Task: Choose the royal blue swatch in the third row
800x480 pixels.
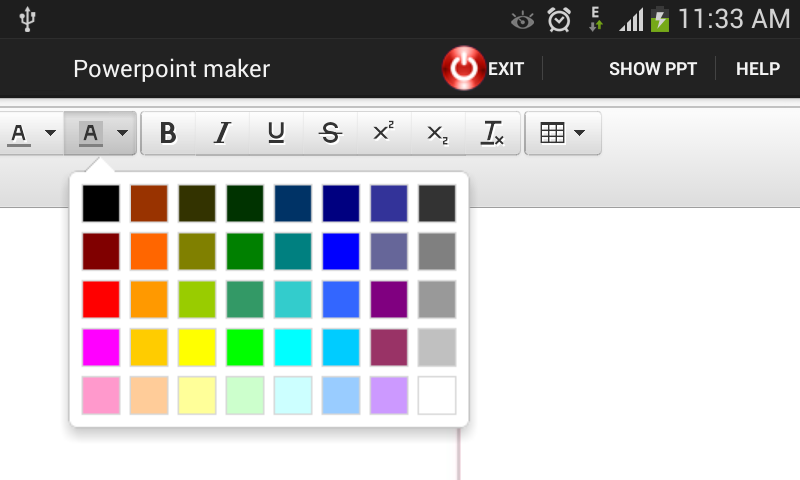Action: click(x=341, y=299)
